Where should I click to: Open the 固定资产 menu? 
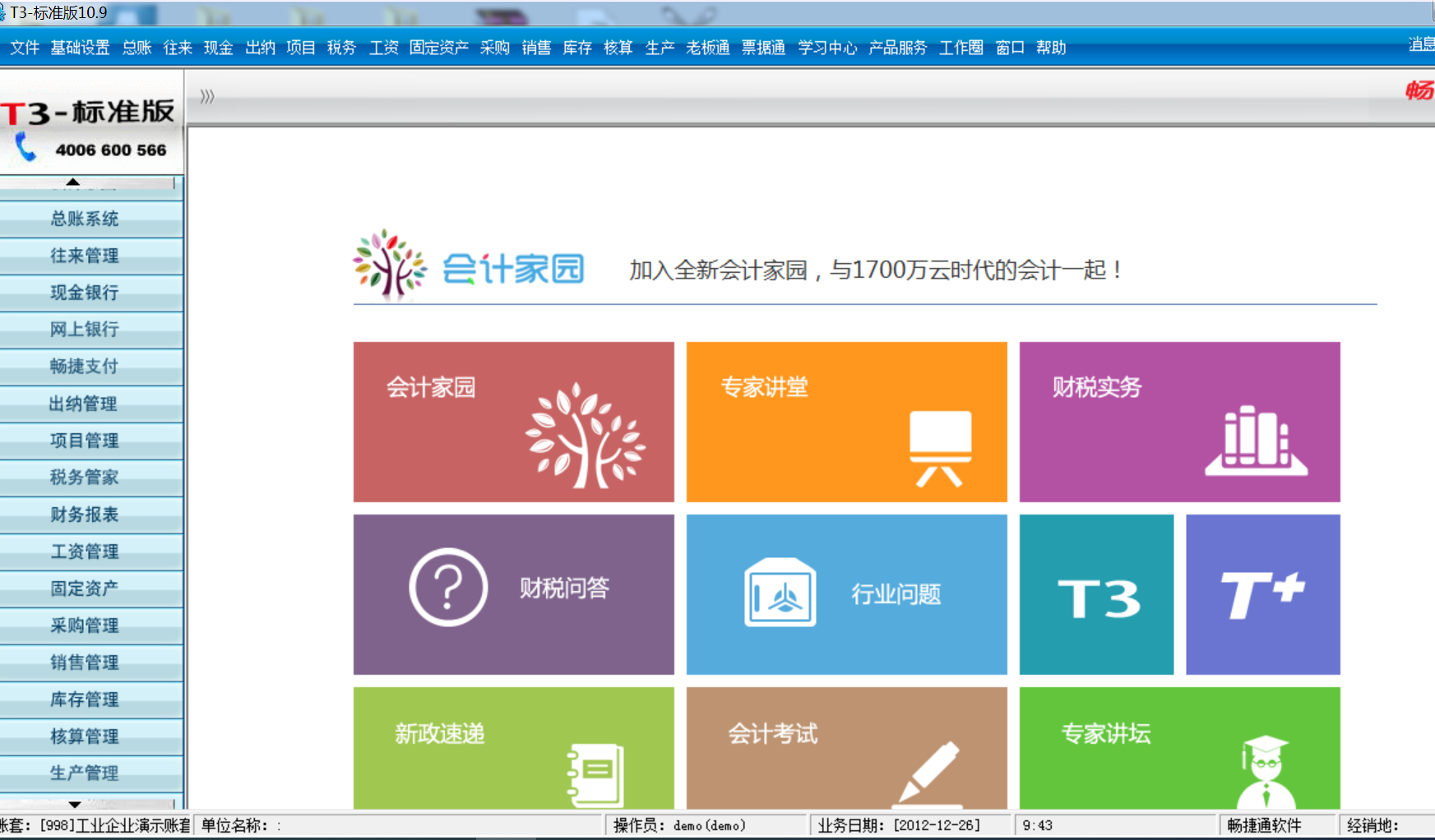pyautogui.click(x=439, y=48)
